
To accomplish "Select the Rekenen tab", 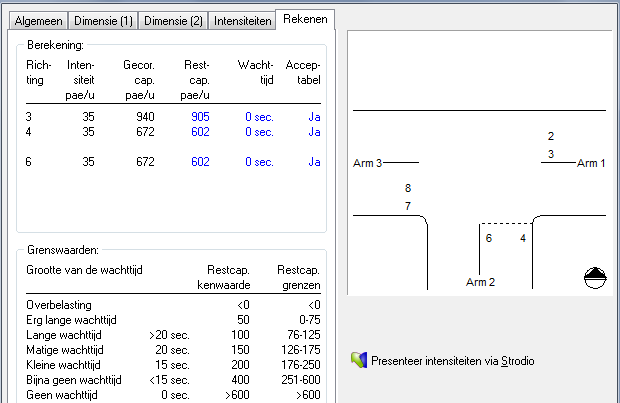I will tap(305, 19).
